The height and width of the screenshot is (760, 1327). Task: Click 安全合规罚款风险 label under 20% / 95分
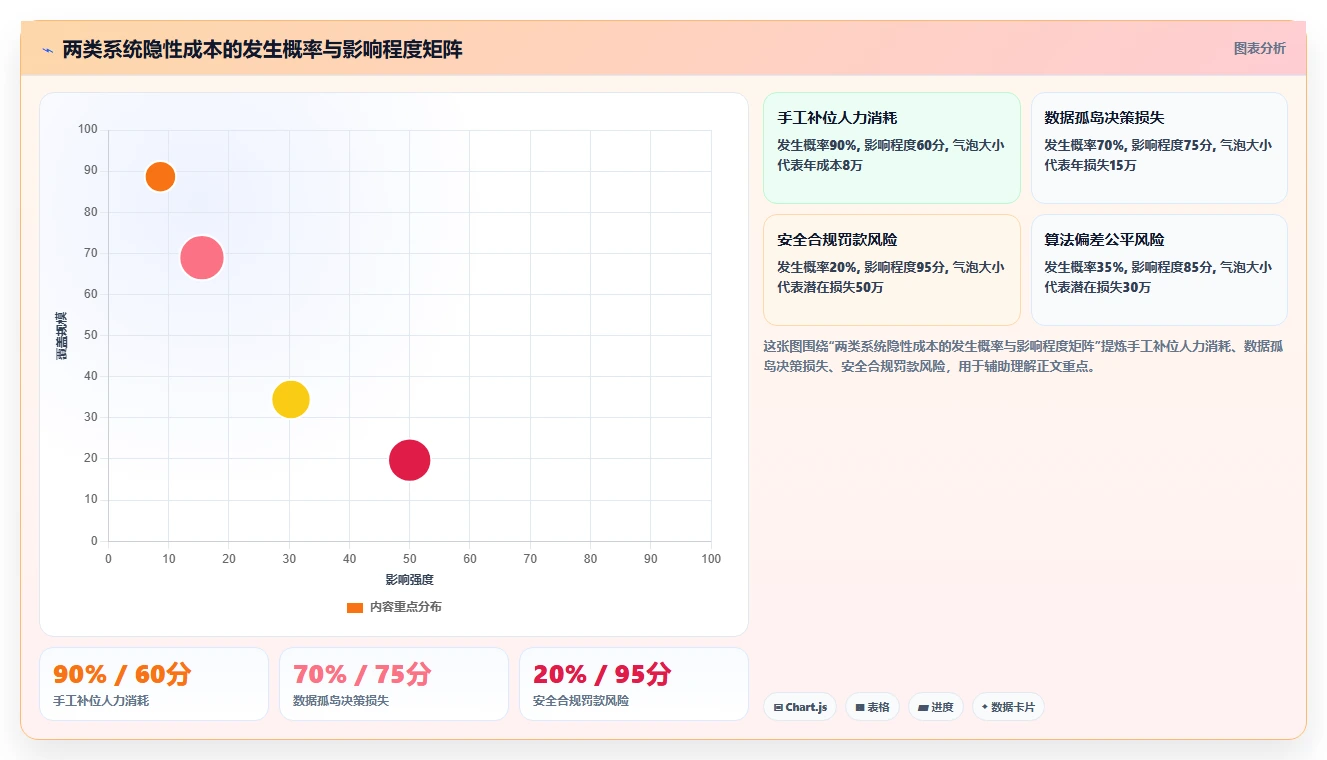click(x=581, y=701)
